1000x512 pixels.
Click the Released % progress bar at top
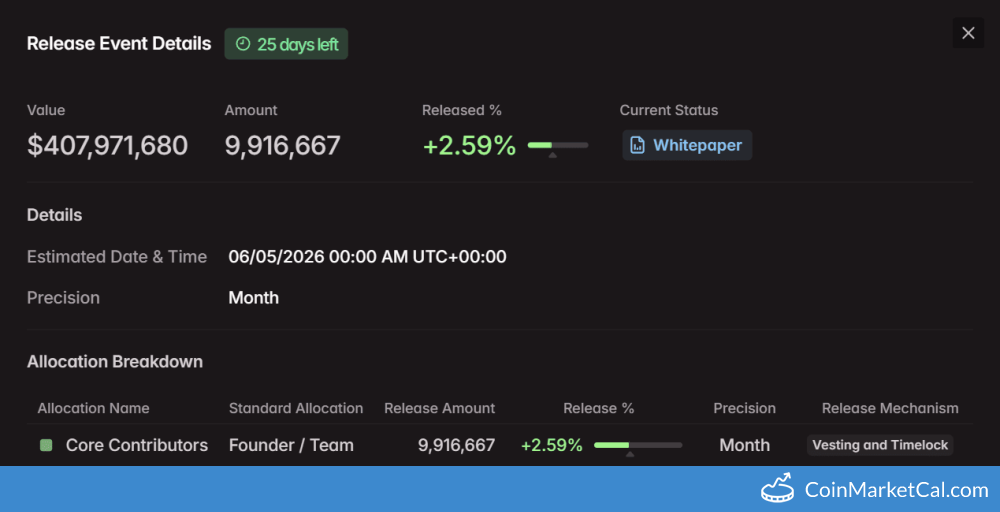pyautogui.click(x=557, y=146)
